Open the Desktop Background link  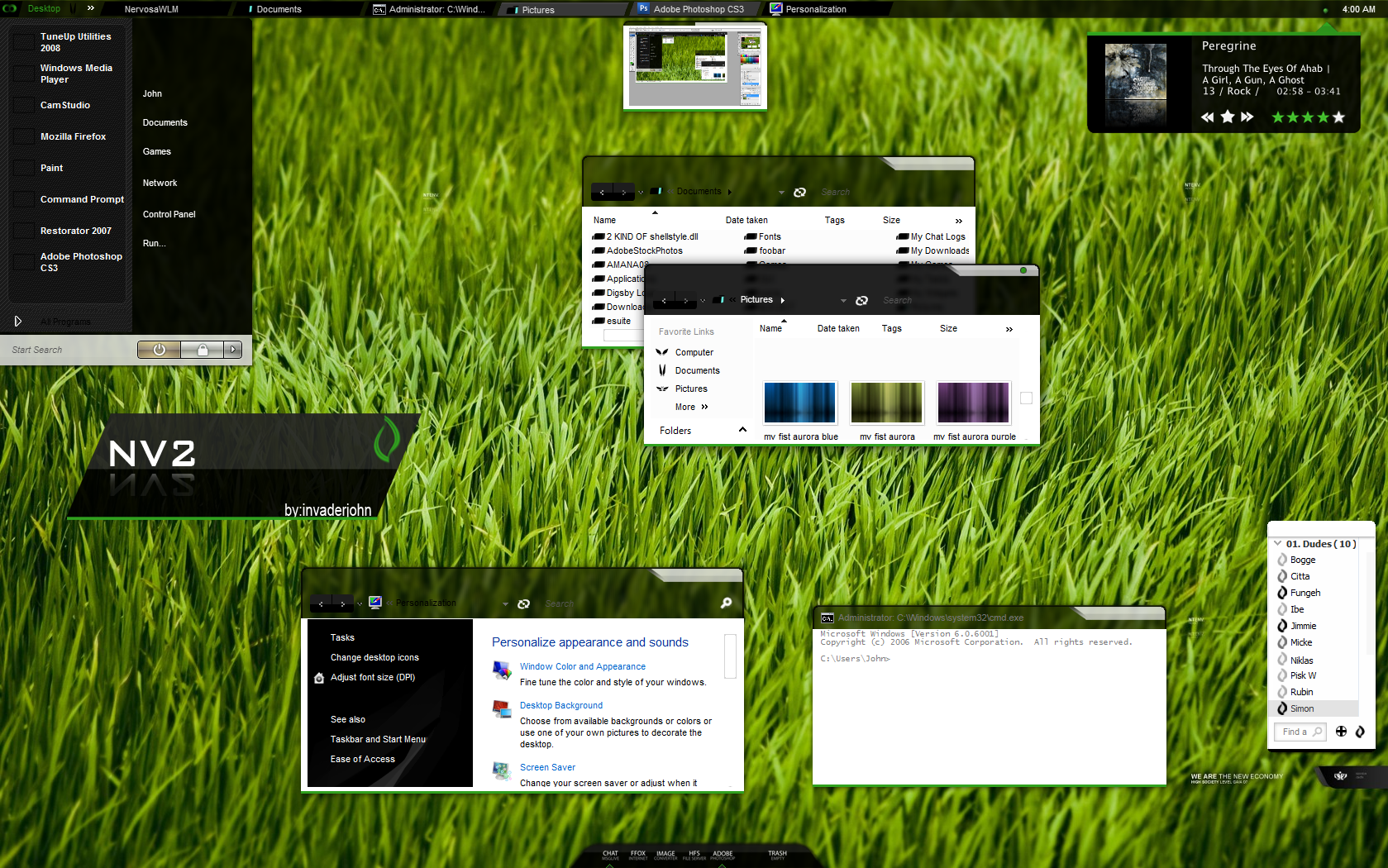click(561, 705)
